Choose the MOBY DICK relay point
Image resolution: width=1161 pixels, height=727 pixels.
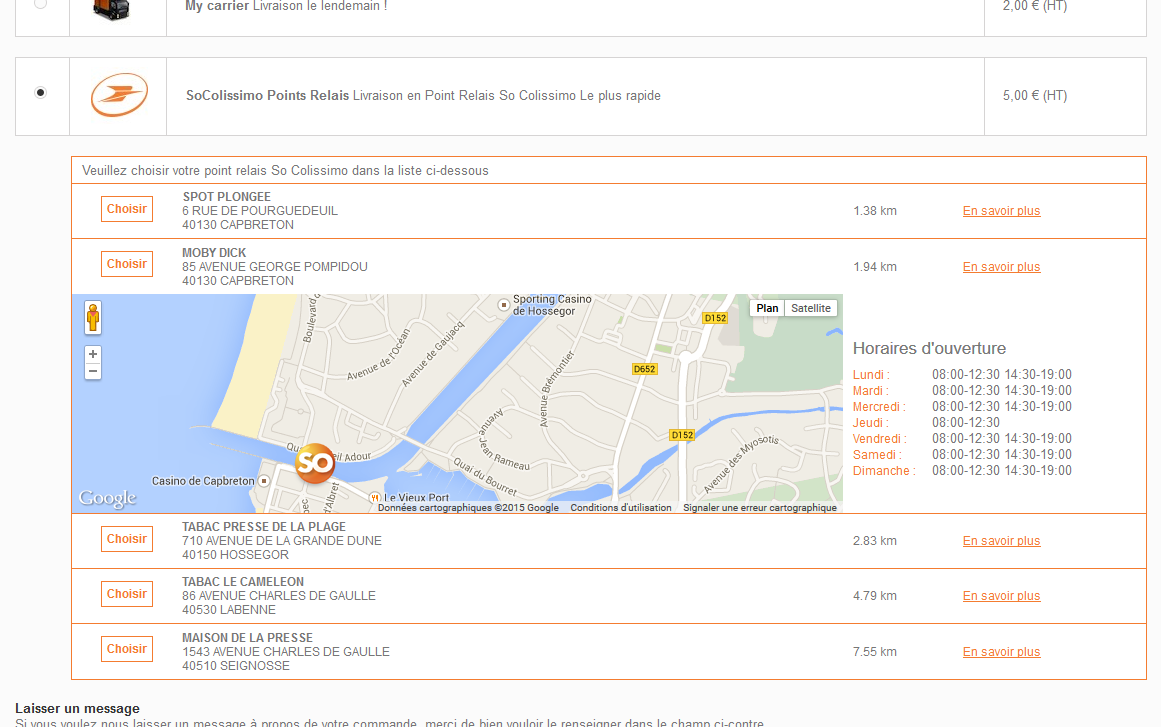pyautogui.click(x=127, y=264)
